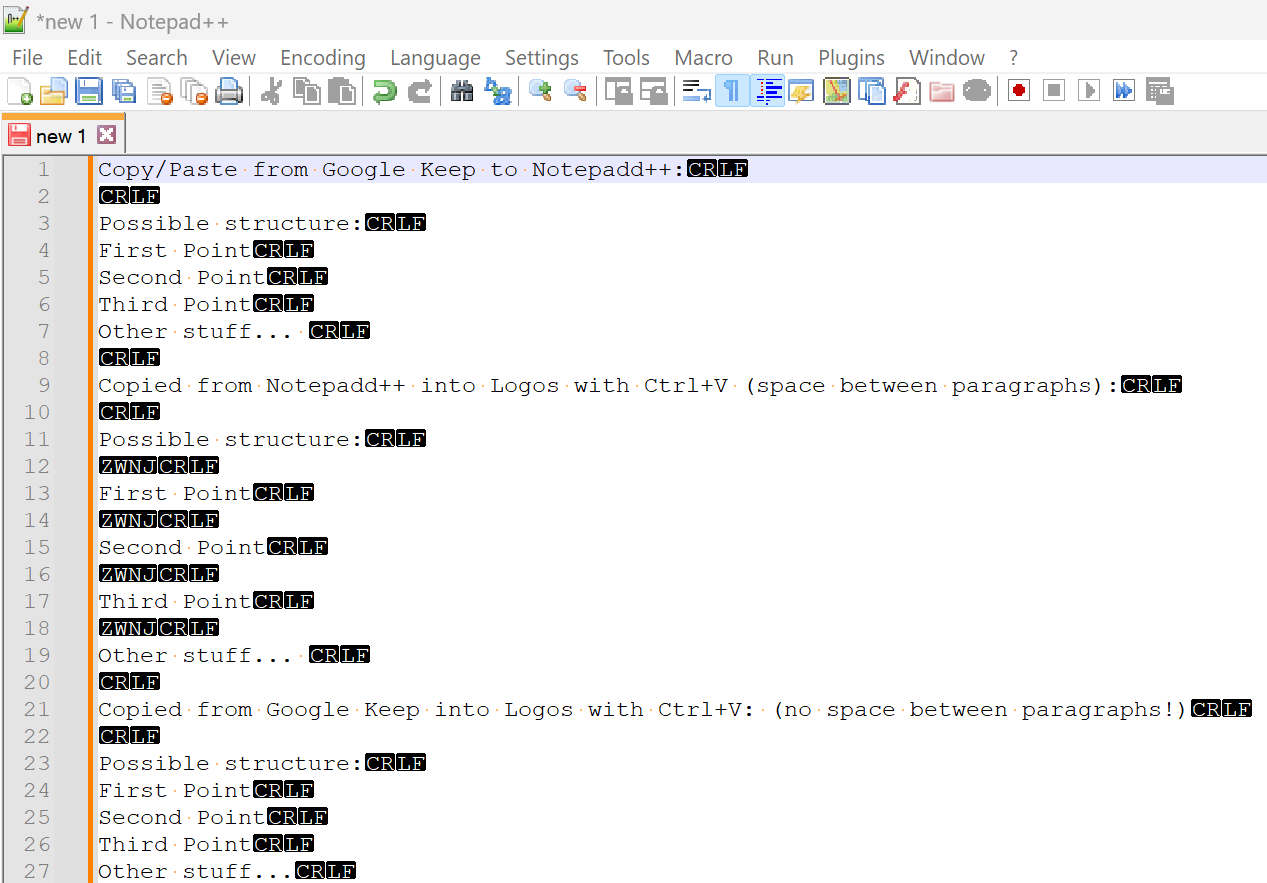
Task: Click the Zoom Out magnifier icon
Action: pos(575,92)
